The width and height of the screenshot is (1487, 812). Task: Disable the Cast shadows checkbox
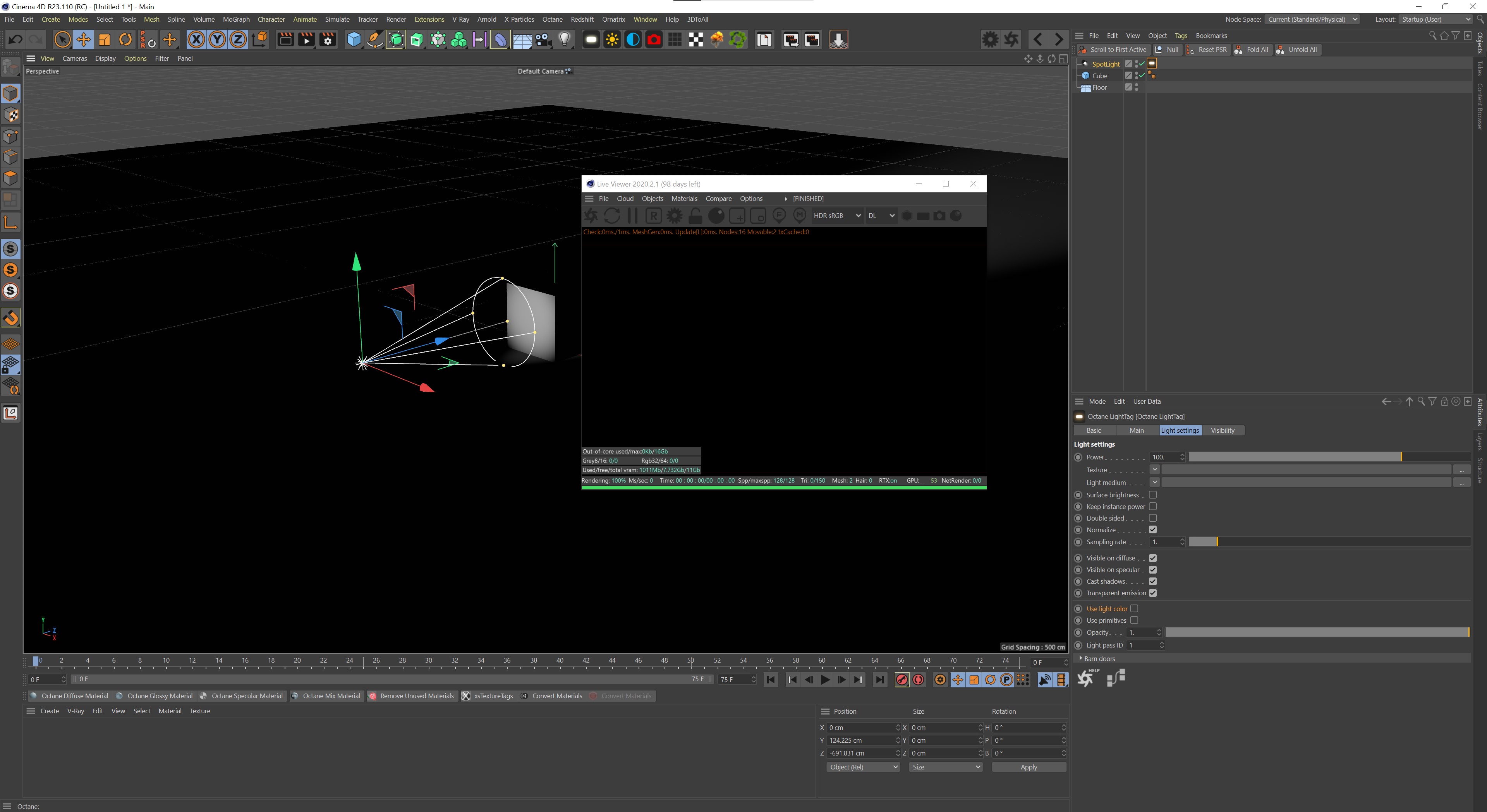tap(1152, 581)
